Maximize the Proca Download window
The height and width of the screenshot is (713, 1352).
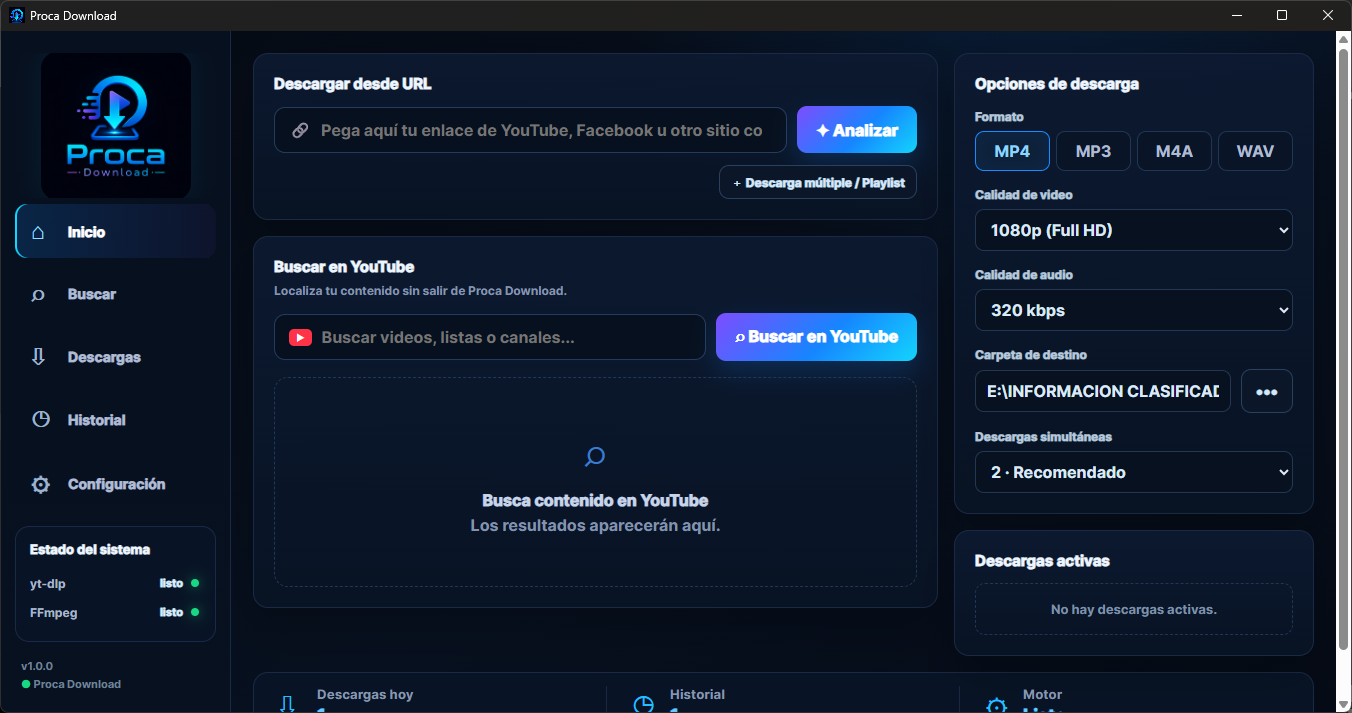1282,15
